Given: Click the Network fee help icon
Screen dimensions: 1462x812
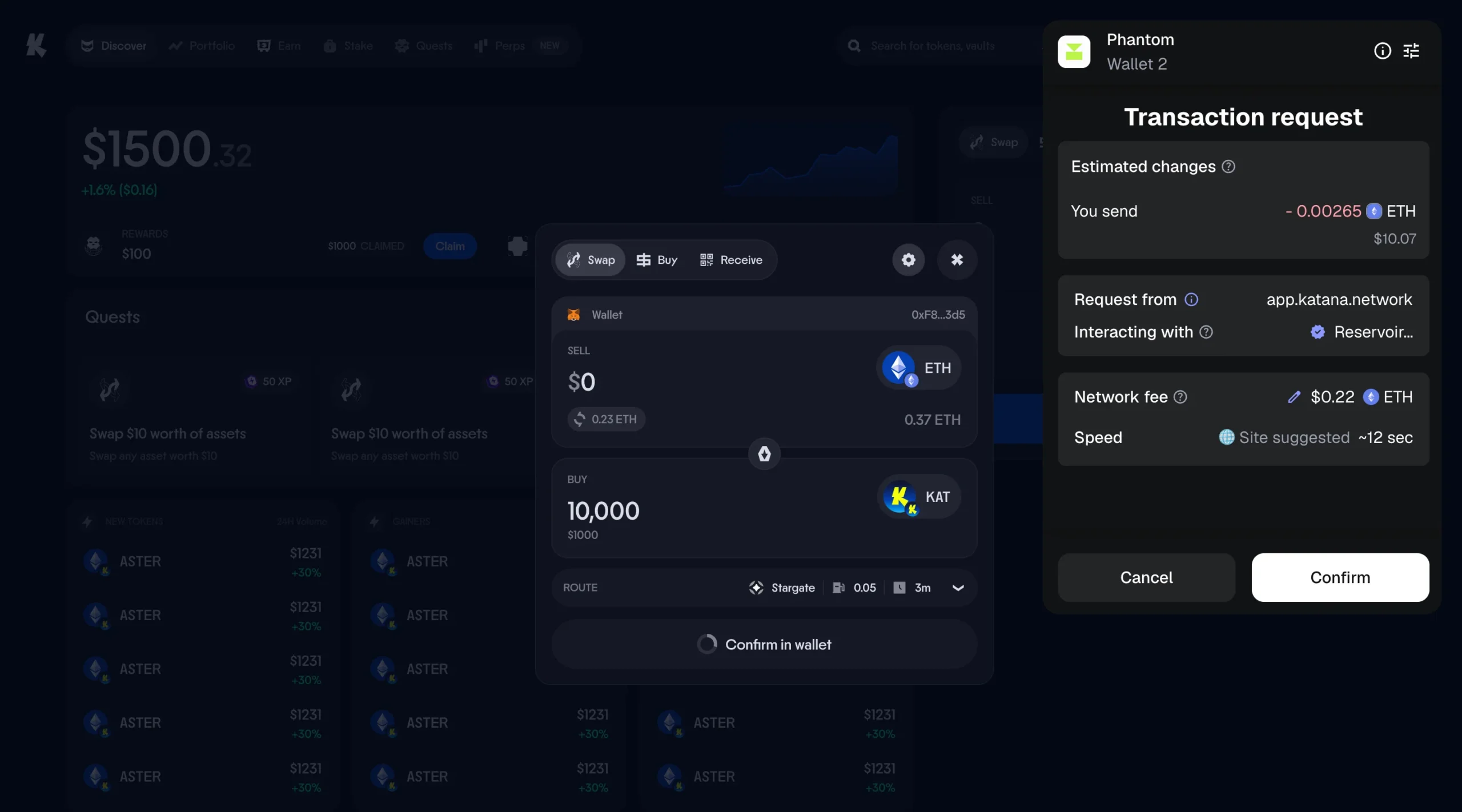Looking at the screenshot, I should tap(1180, 397).
